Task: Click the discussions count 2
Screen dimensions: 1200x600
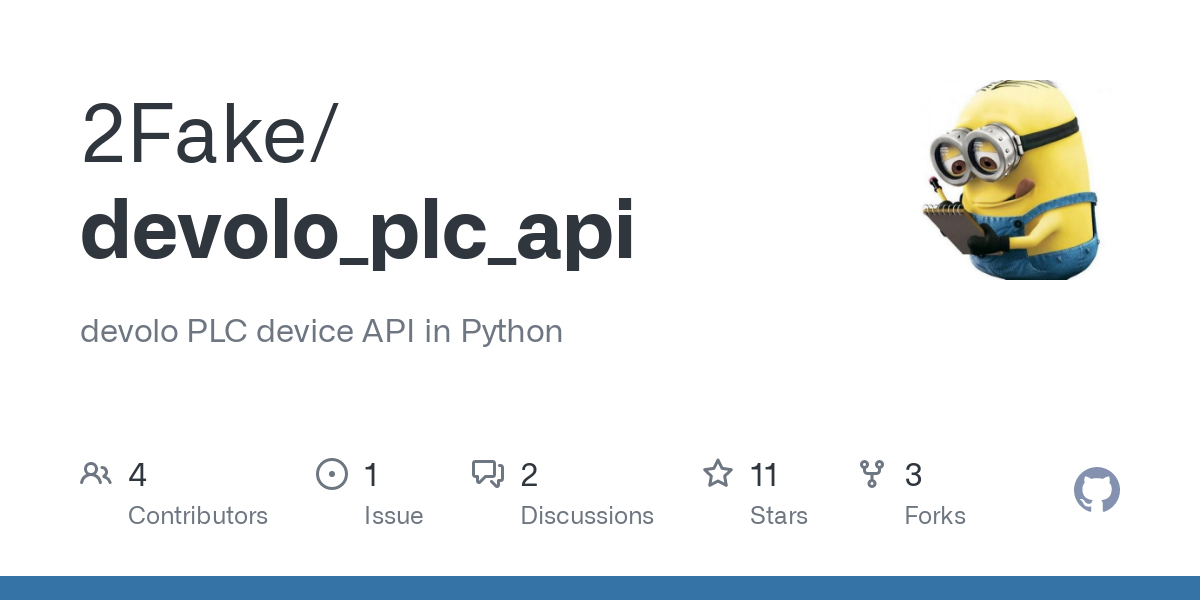Action: point(530,475)
